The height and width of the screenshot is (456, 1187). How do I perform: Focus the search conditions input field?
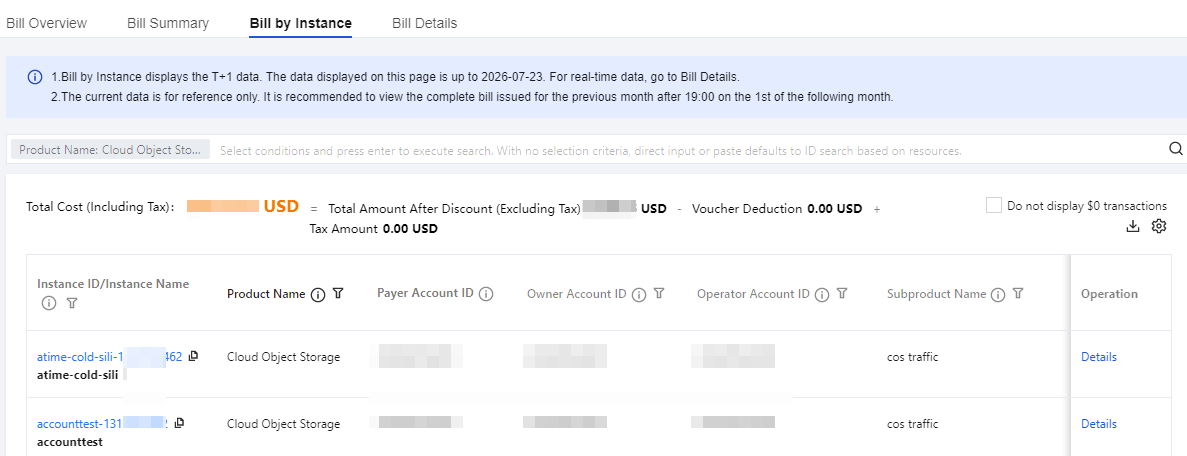[x=689, y=150]
